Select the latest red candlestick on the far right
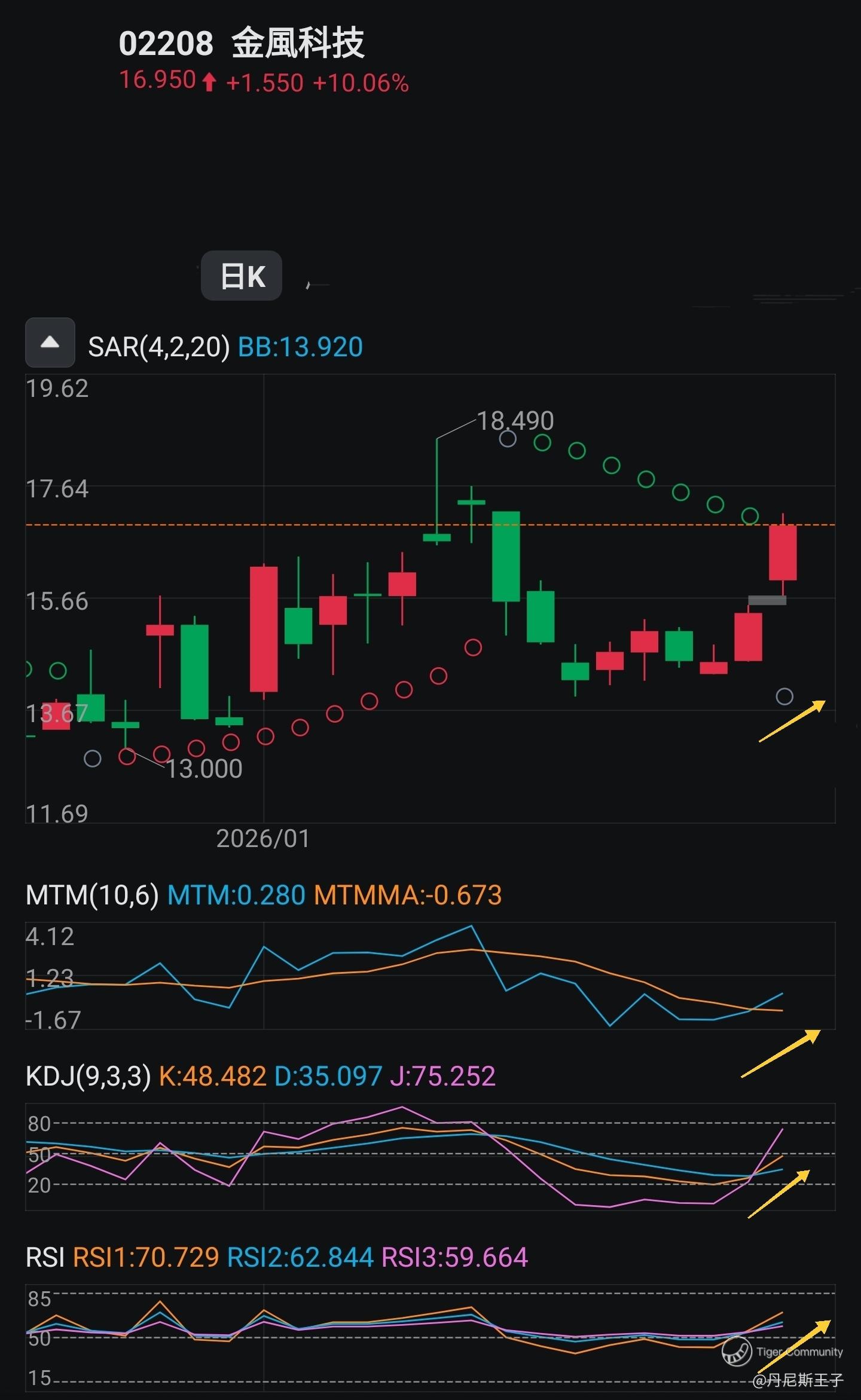This screenshot has width=861, height=1400. coord(783,552)
